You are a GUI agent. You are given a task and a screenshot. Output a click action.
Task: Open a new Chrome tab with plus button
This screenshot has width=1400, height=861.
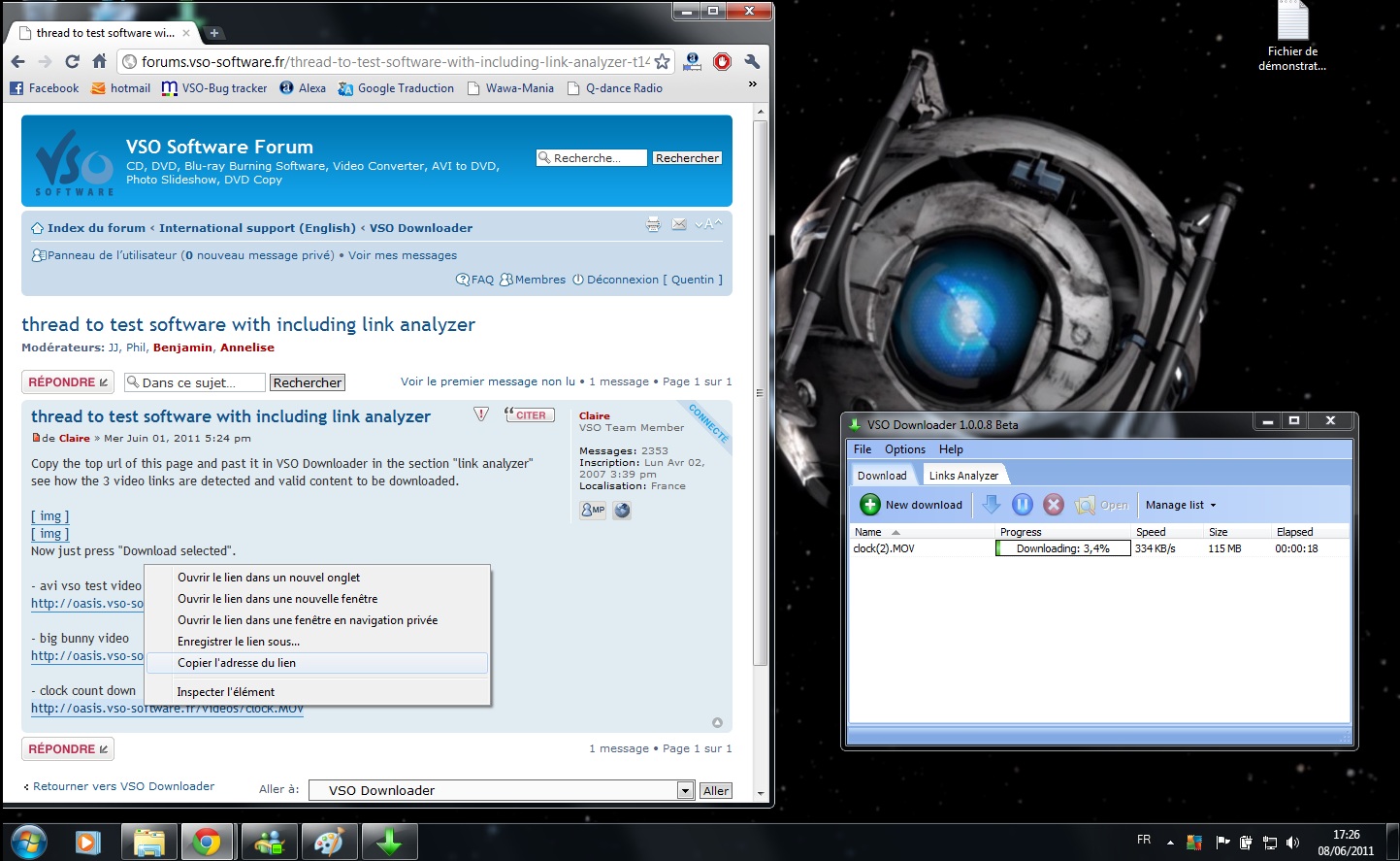point(214,33)
